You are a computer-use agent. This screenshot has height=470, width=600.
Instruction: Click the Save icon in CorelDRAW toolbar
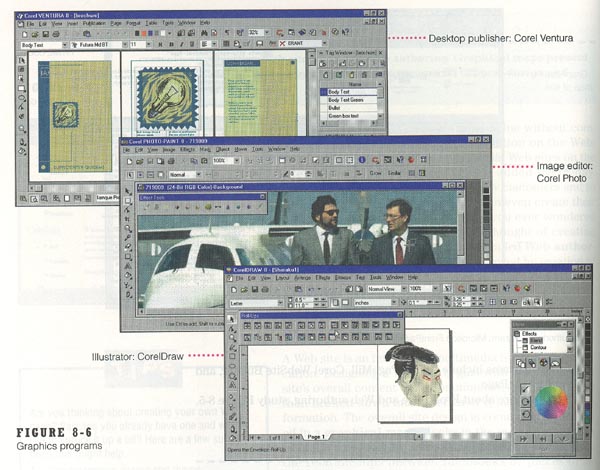(254, 290)
